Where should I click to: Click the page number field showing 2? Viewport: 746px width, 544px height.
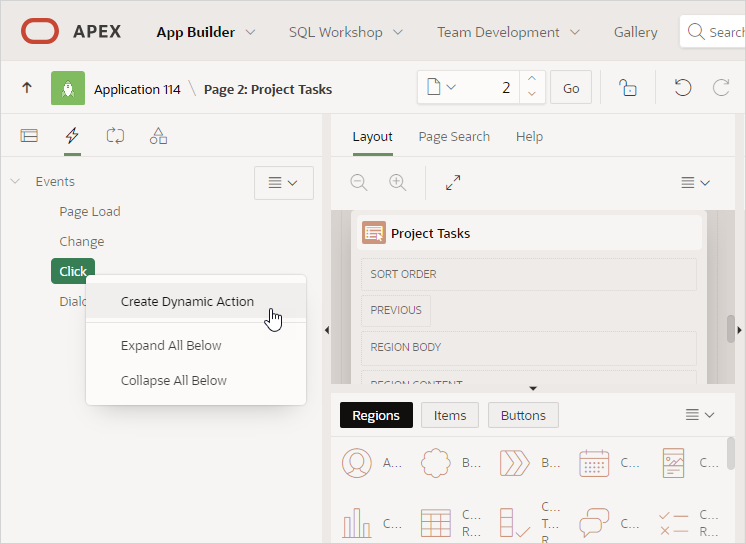(x=492, y=88)
